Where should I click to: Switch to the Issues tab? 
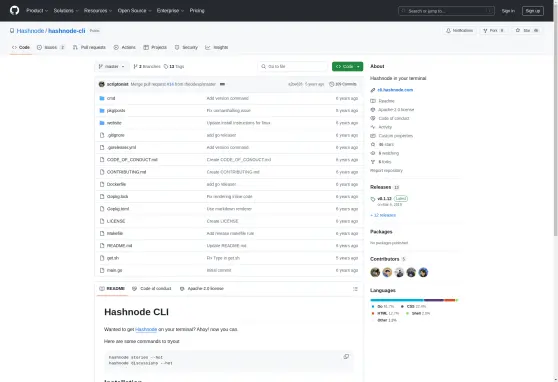(x=51, y=47)
